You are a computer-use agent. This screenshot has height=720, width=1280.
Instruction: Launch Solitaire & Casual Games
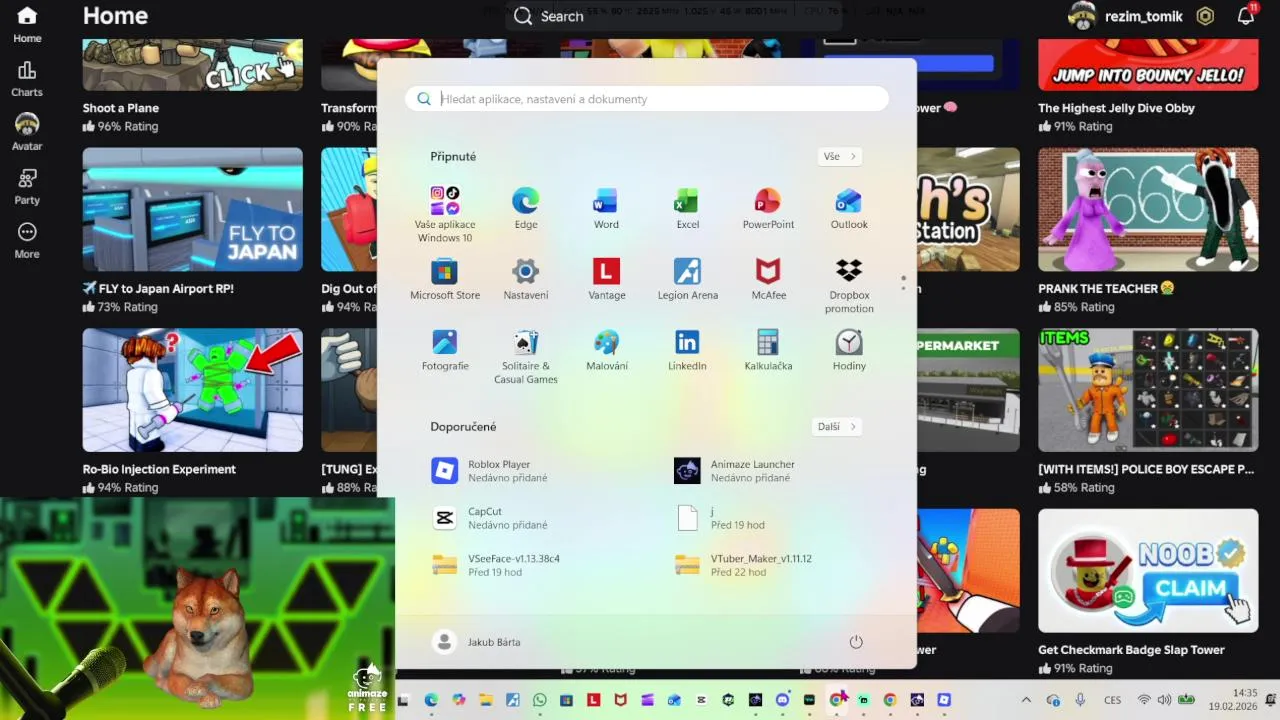click(526, 357)
